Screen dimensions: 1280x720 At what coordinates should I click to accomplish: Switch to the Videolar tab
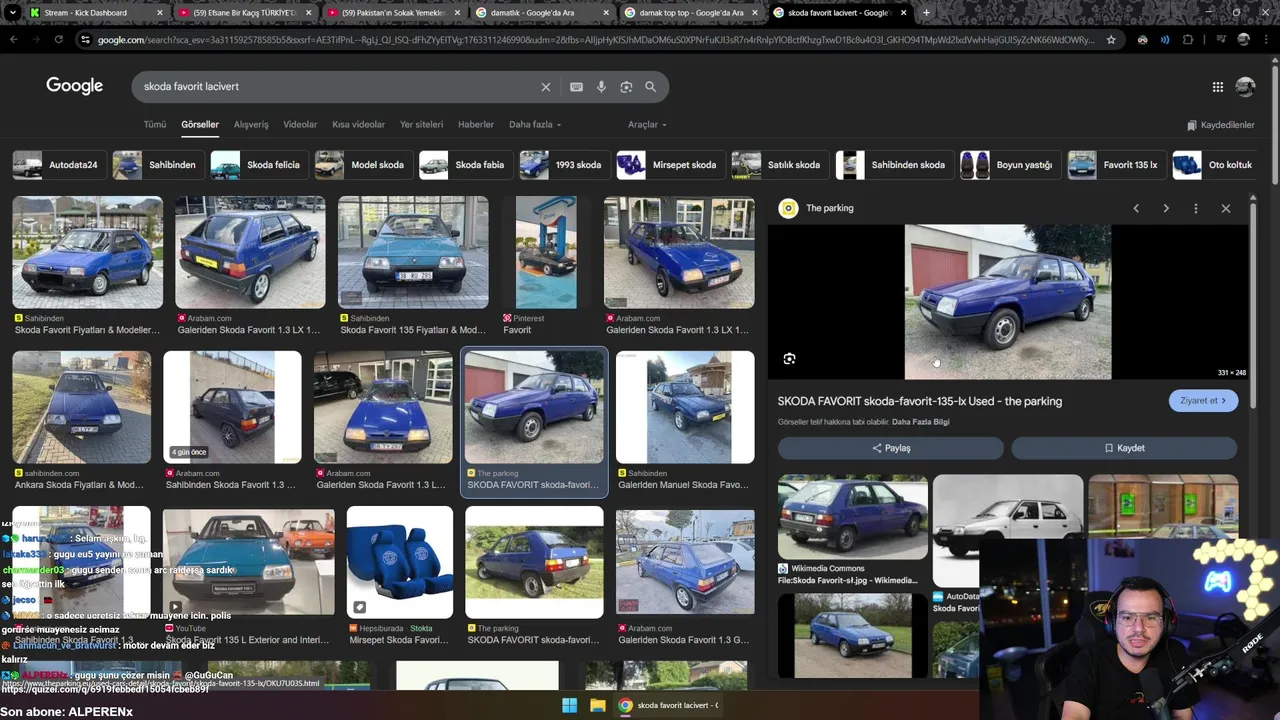300,125
